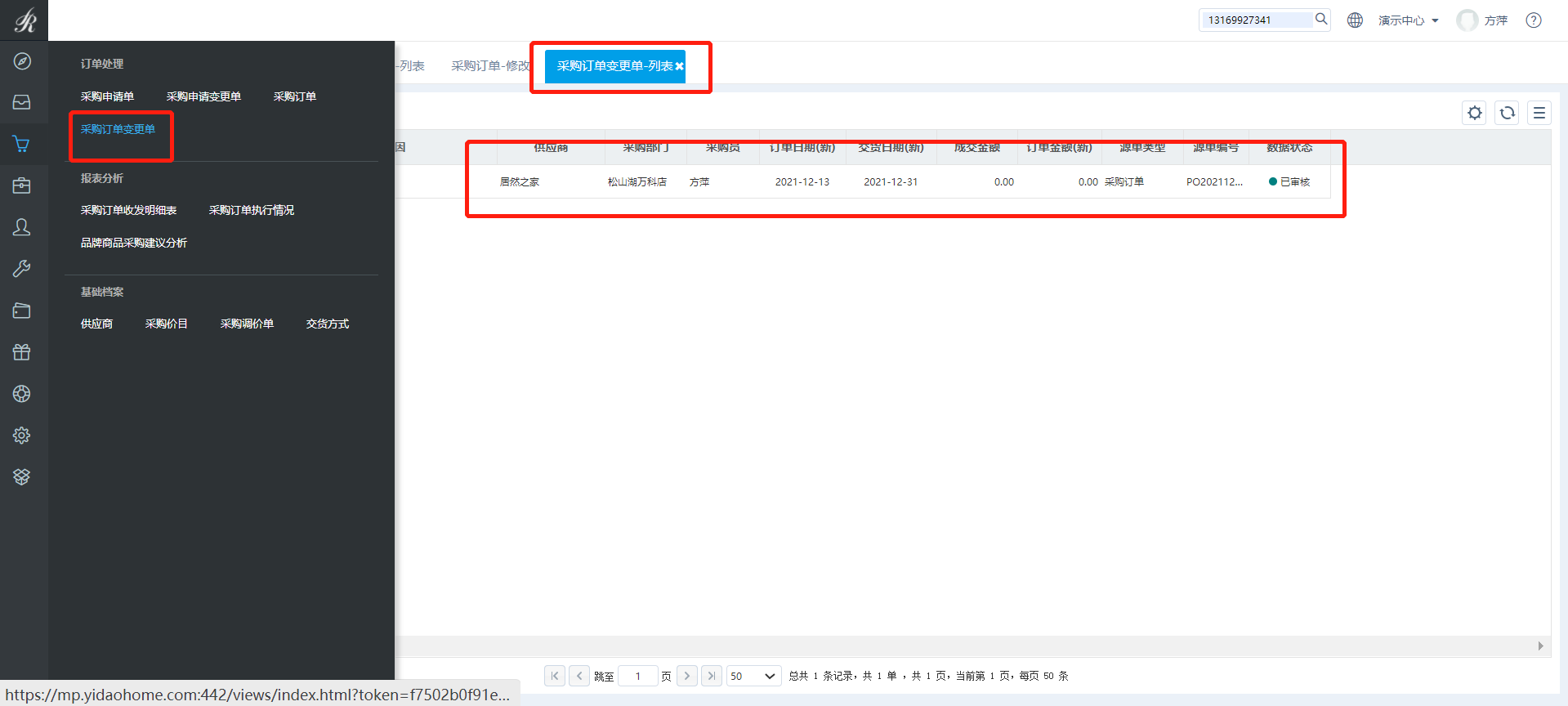Sort by 交货日期(新) column header

pos(891,148)
